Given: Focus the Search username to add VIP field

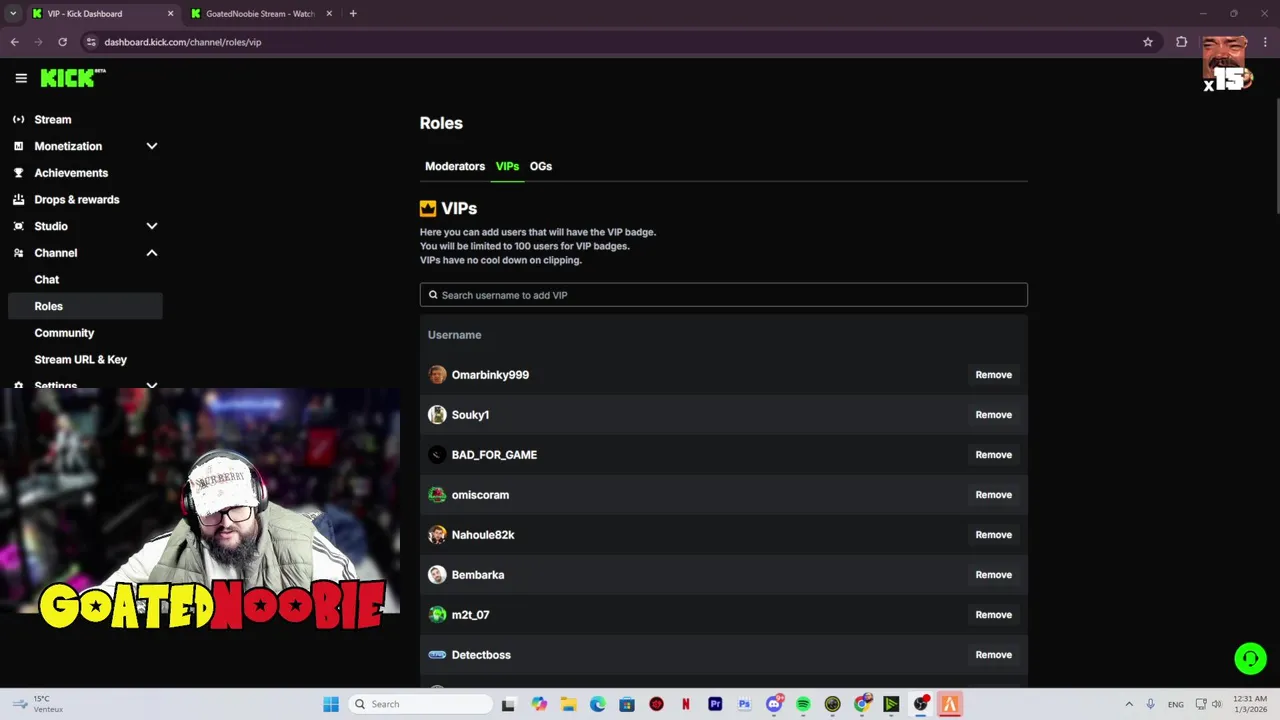Looking at the screenshot, I should point(723,295).
